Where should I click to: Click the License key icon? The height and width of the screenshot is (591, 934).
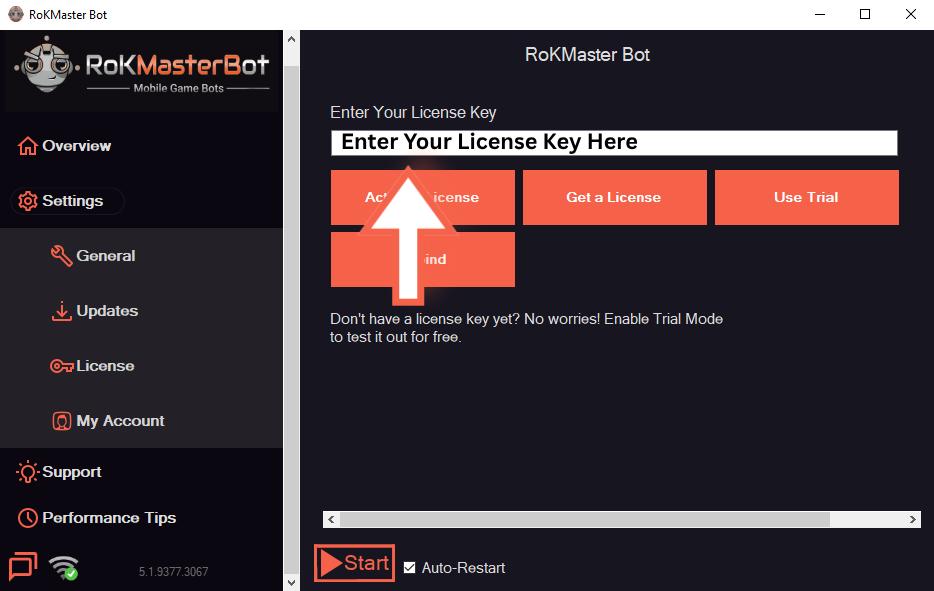tap(62, 366)
